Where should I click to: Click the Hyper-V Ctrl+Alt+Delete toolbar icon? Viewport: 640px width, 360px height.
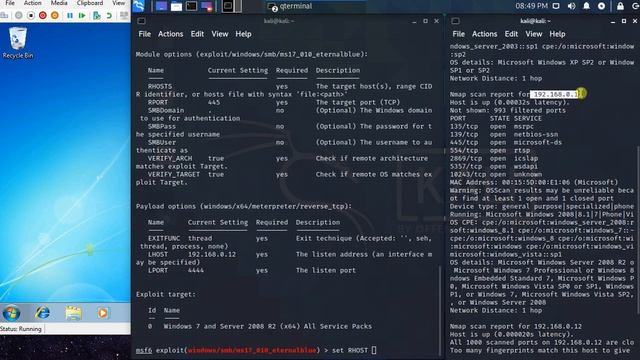[x=4, y=16]
